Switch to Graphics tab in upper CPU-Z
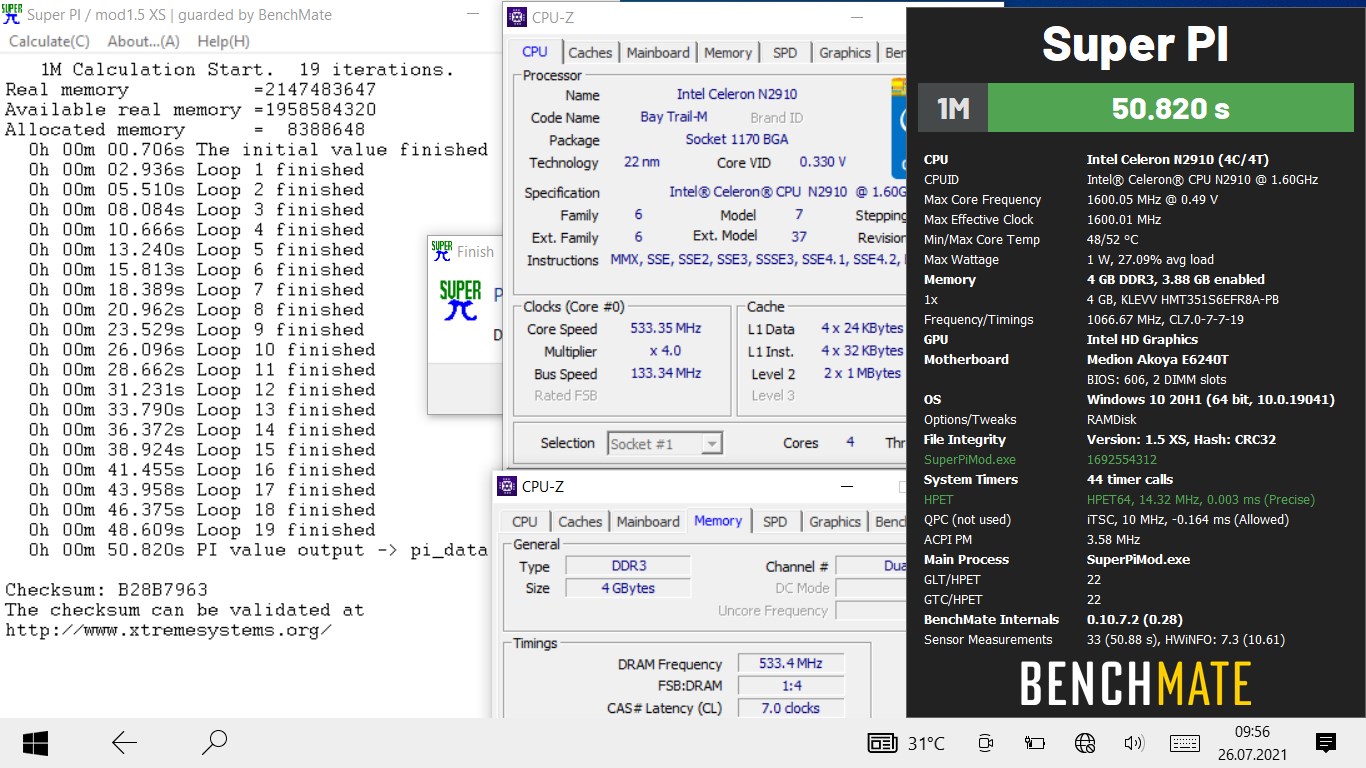Screen dimensions: 1366x768 tap(845, 53)
